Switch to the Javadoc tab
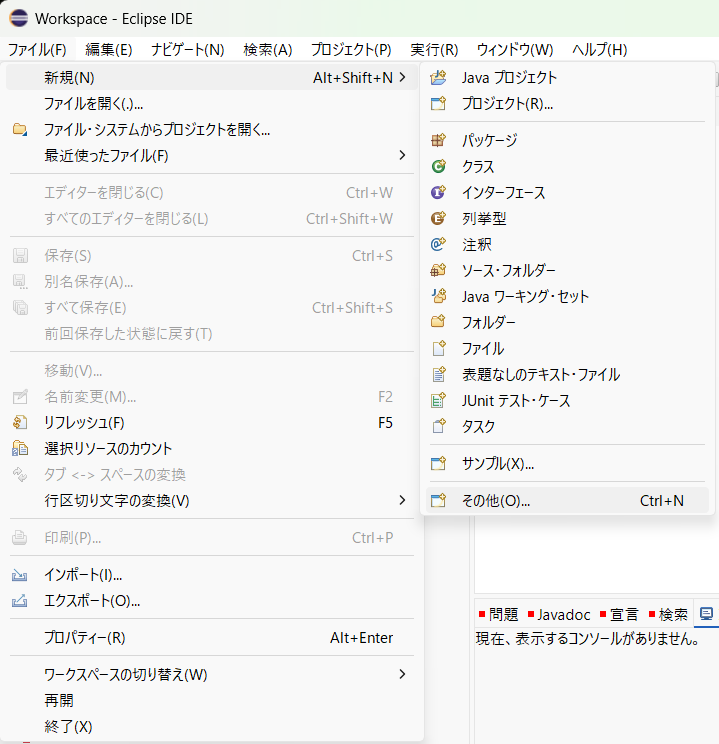Viewport: 719px width, 744px height. point(564,614)
